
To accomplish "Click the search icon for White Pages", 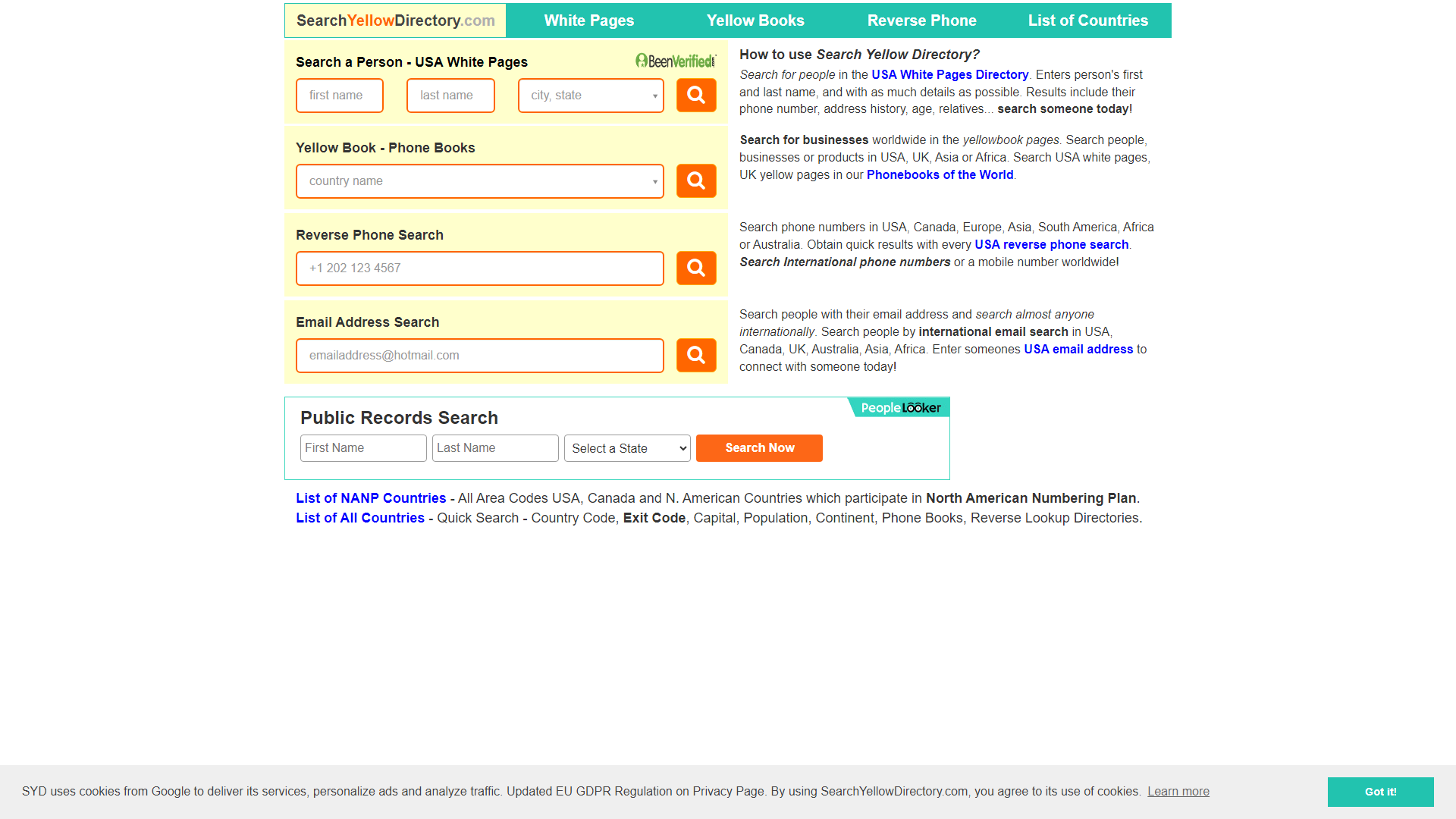I will pyautogui.click(x=696, y=95).
